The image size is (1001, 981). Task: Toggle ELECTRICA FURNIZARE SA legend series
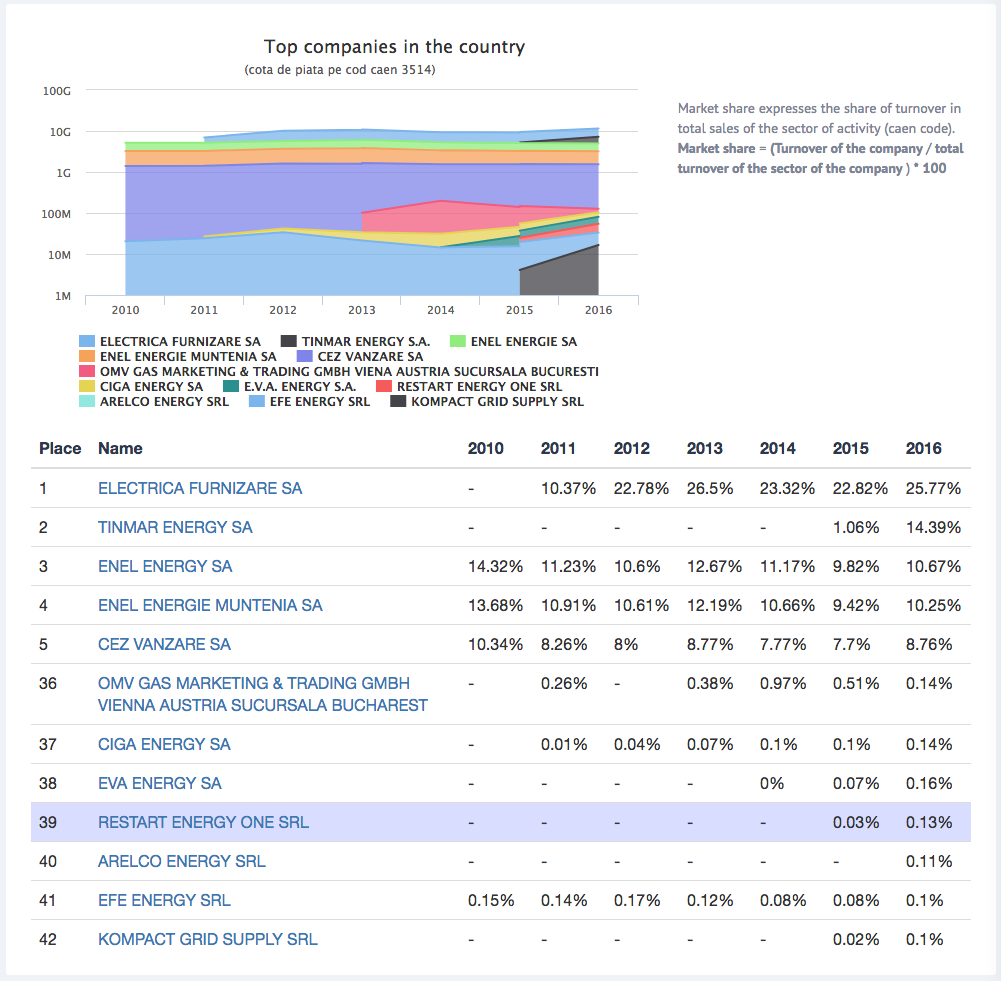[170, 341]
